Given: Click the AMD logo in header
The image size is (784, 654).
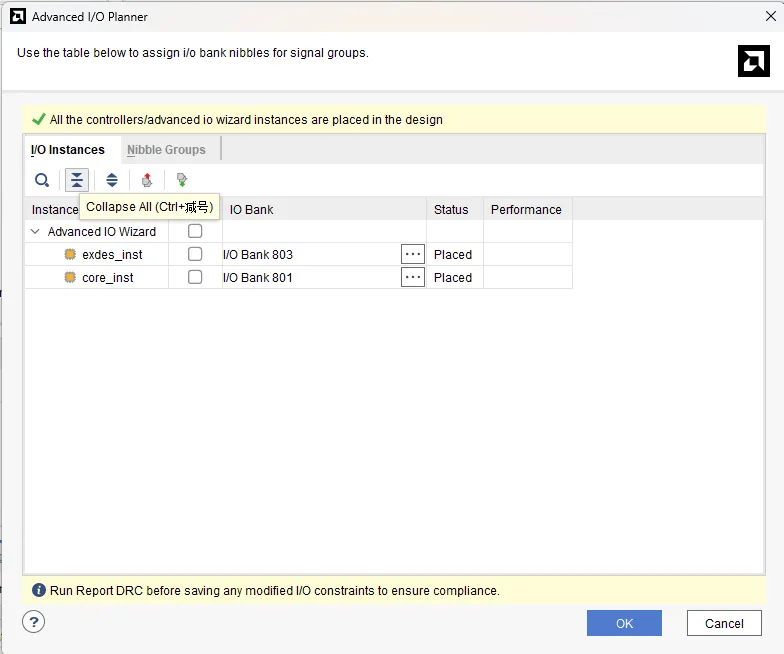Looking at the screenshot, I should (x=753, y=61).
